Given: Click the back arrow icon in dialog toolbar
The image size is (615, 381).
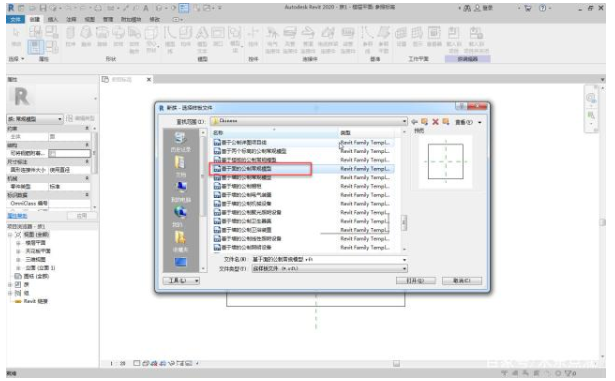Looking at the screenshot, I should [x=414, y=122].
